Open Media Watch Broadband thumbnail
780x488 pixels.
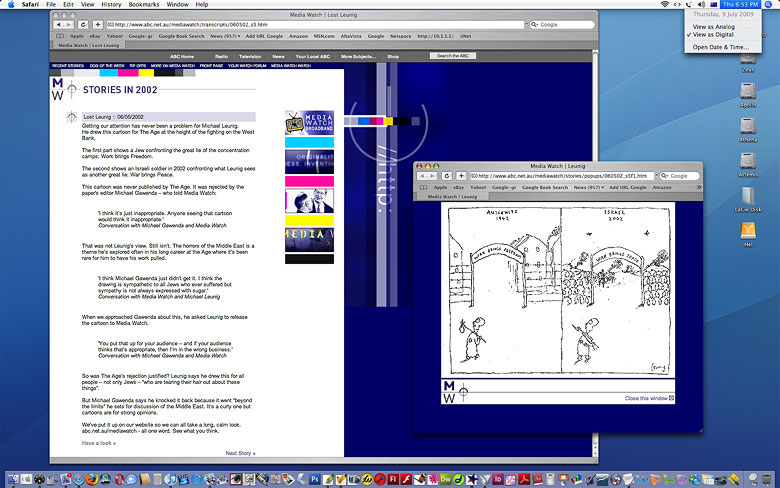click(309, 122)
